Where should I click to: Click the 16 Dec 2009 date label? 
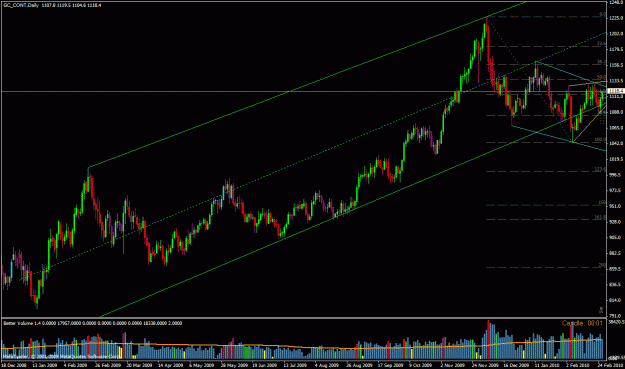[x=515, y=365]
